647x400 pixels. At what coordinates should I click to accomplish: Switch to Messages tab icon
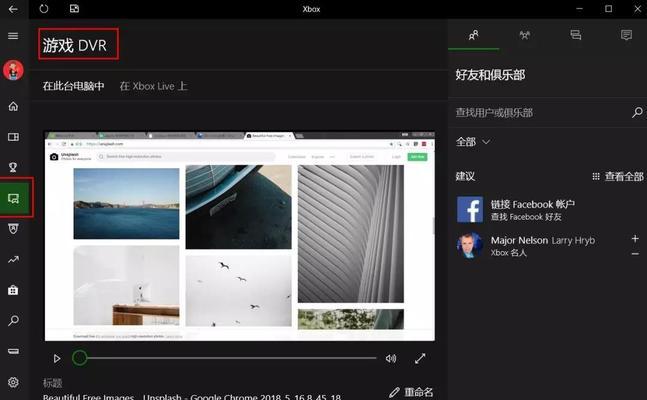576,35
